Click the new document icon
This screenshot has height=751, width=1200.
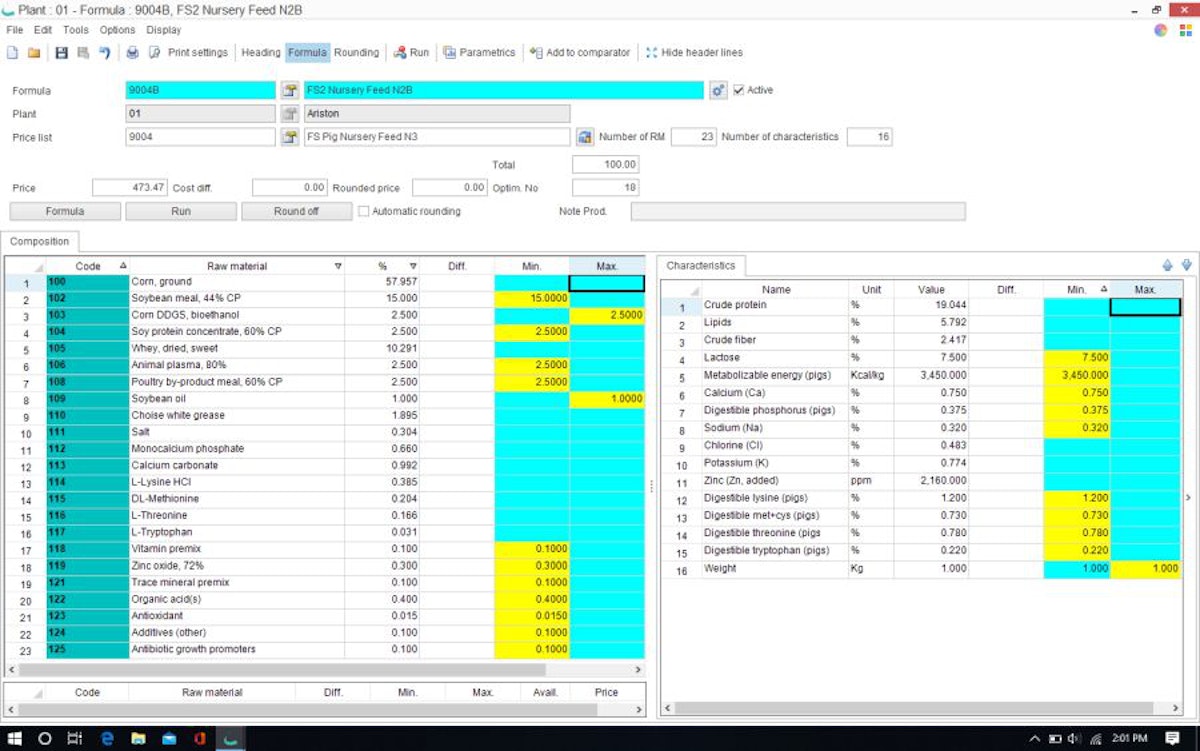click(13, 53)
